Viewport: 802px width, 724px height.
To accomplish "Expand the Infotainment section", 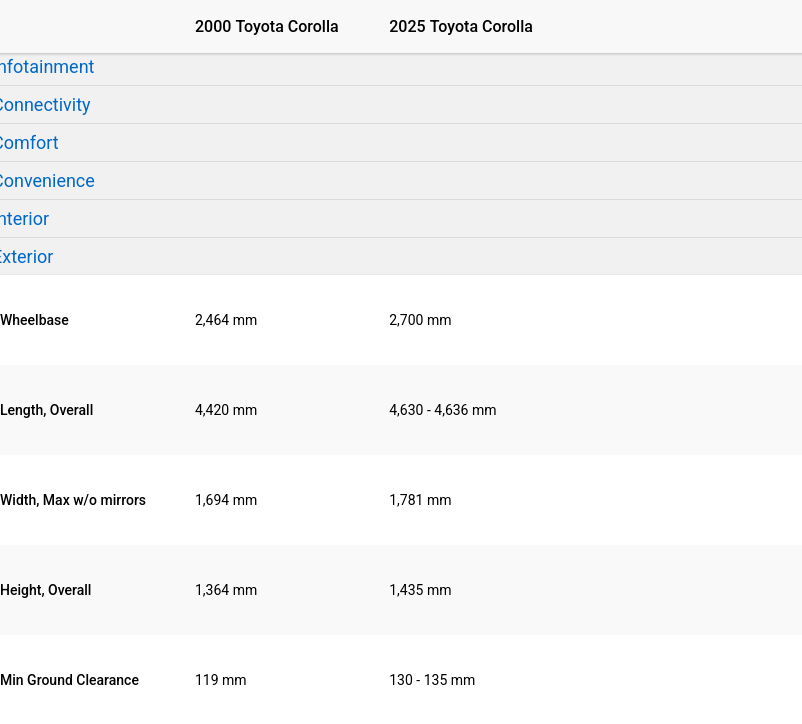I will 47,67.
